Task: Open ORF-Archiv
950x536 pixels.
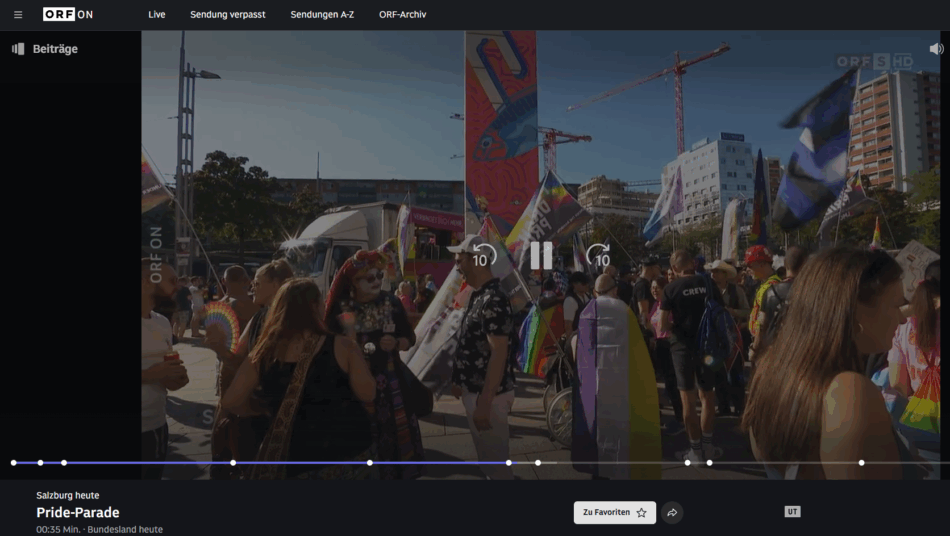Action: [403, 15]
